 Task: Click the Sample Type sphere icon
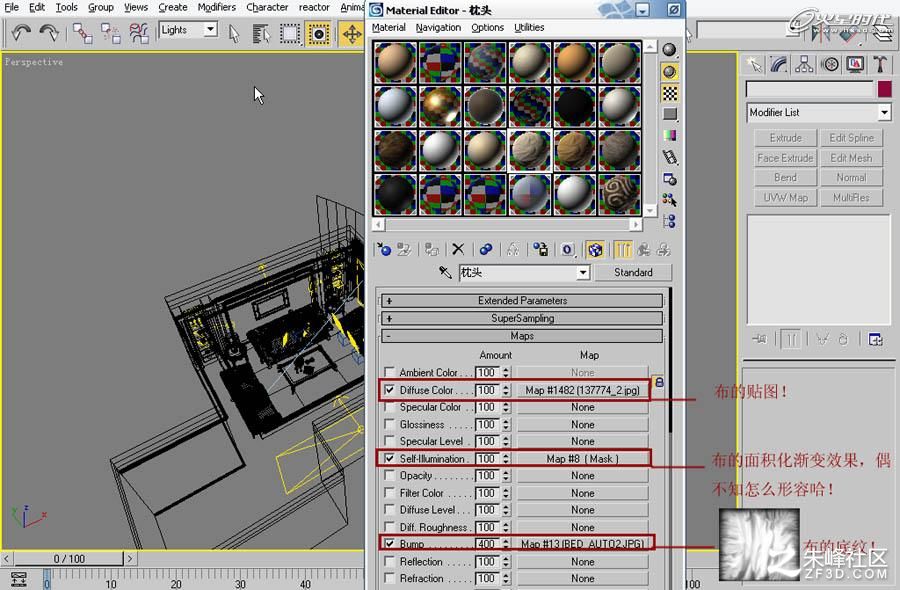(x=669, y=50)
